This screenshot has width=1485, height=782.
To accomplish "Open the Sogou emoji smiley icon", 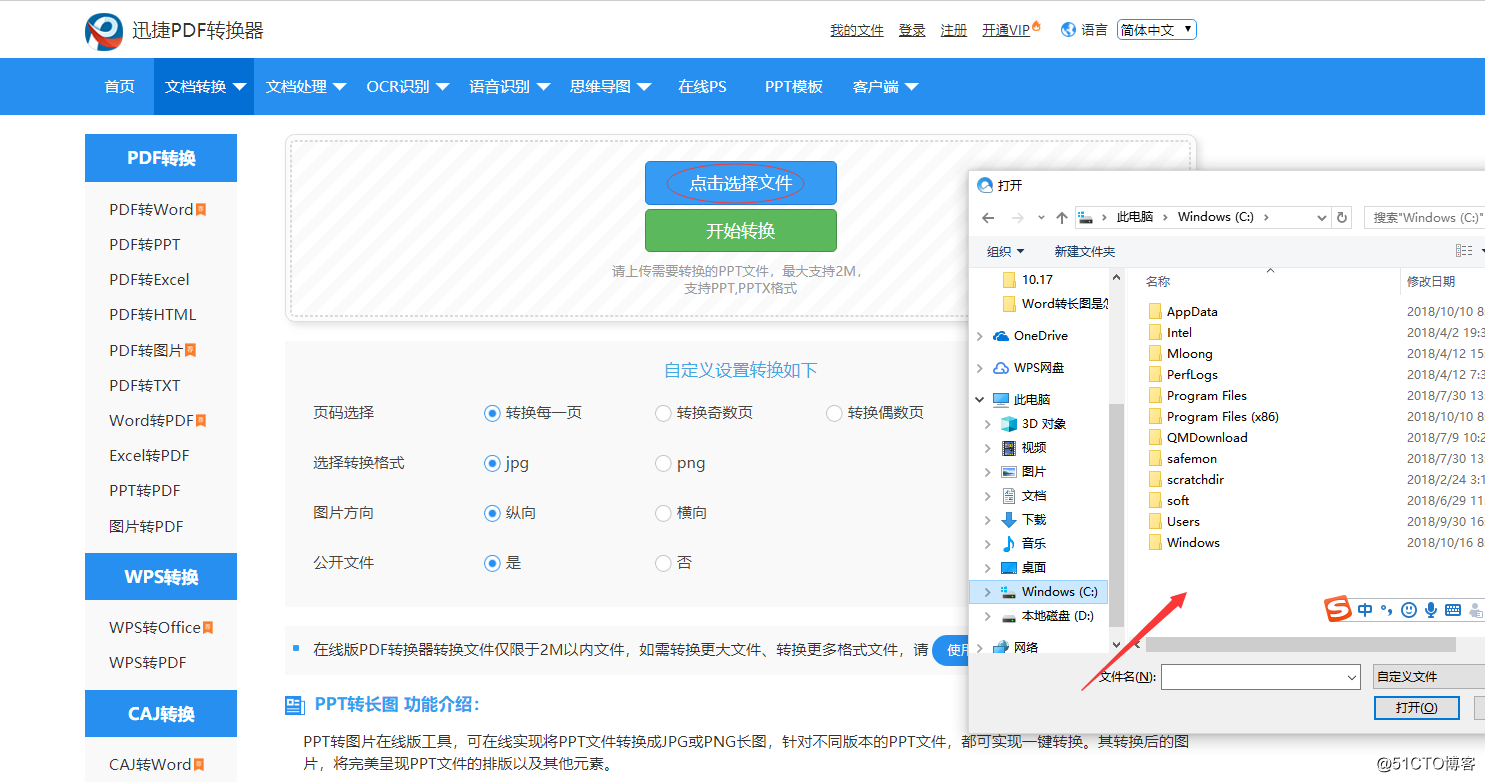I will (x=1409, y=610).
